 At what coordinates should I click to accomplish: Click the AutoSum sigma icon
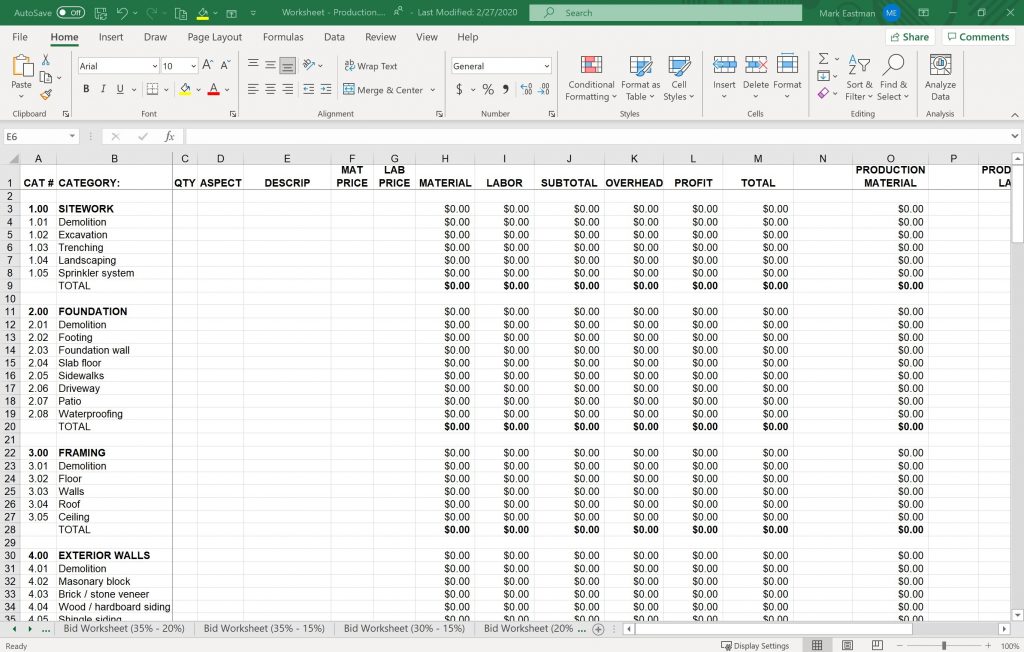point(823,60)
